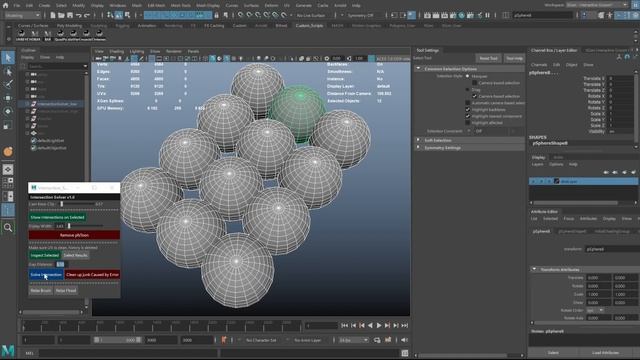
Task: Click the Solve Intersection button
Action: 46,275
